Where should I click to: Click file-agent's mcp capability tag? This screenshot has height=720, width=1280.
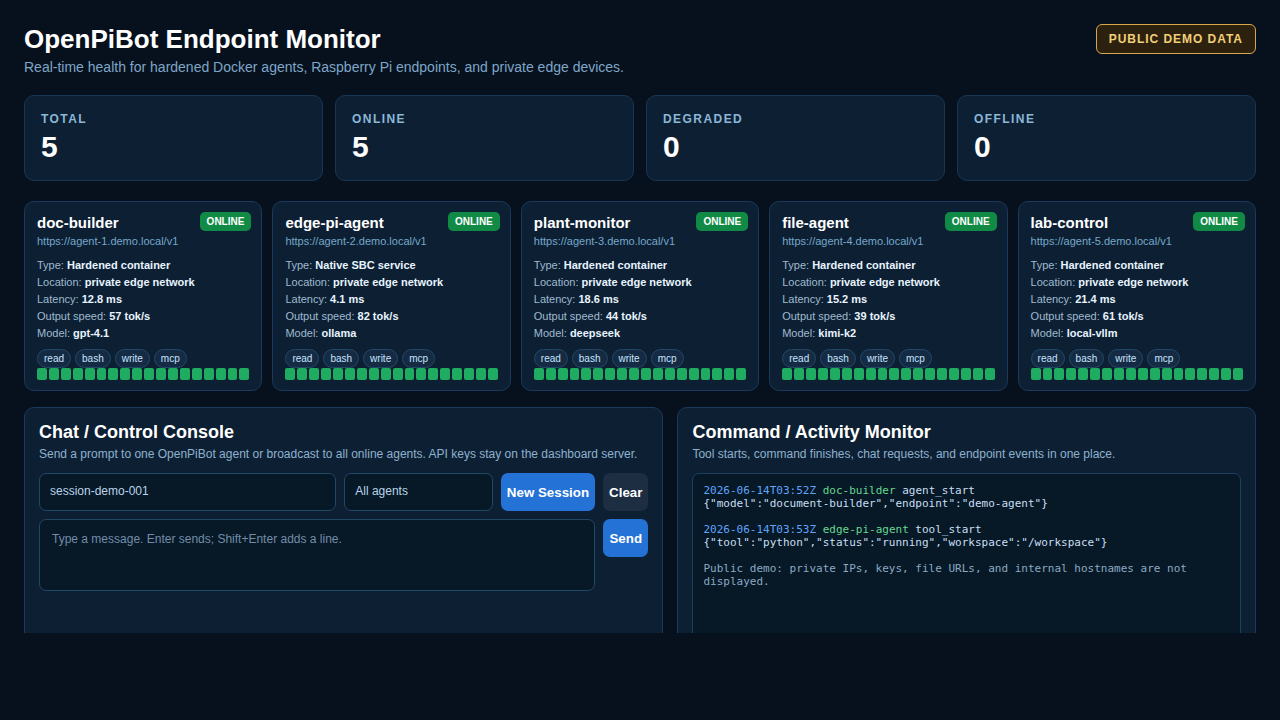[x=915, y=358]
